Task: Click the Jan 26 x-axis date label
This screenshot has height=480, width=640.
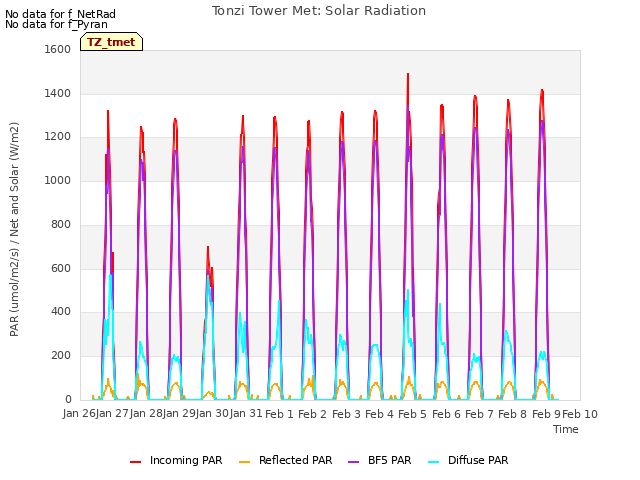Action: click(79, 414)
